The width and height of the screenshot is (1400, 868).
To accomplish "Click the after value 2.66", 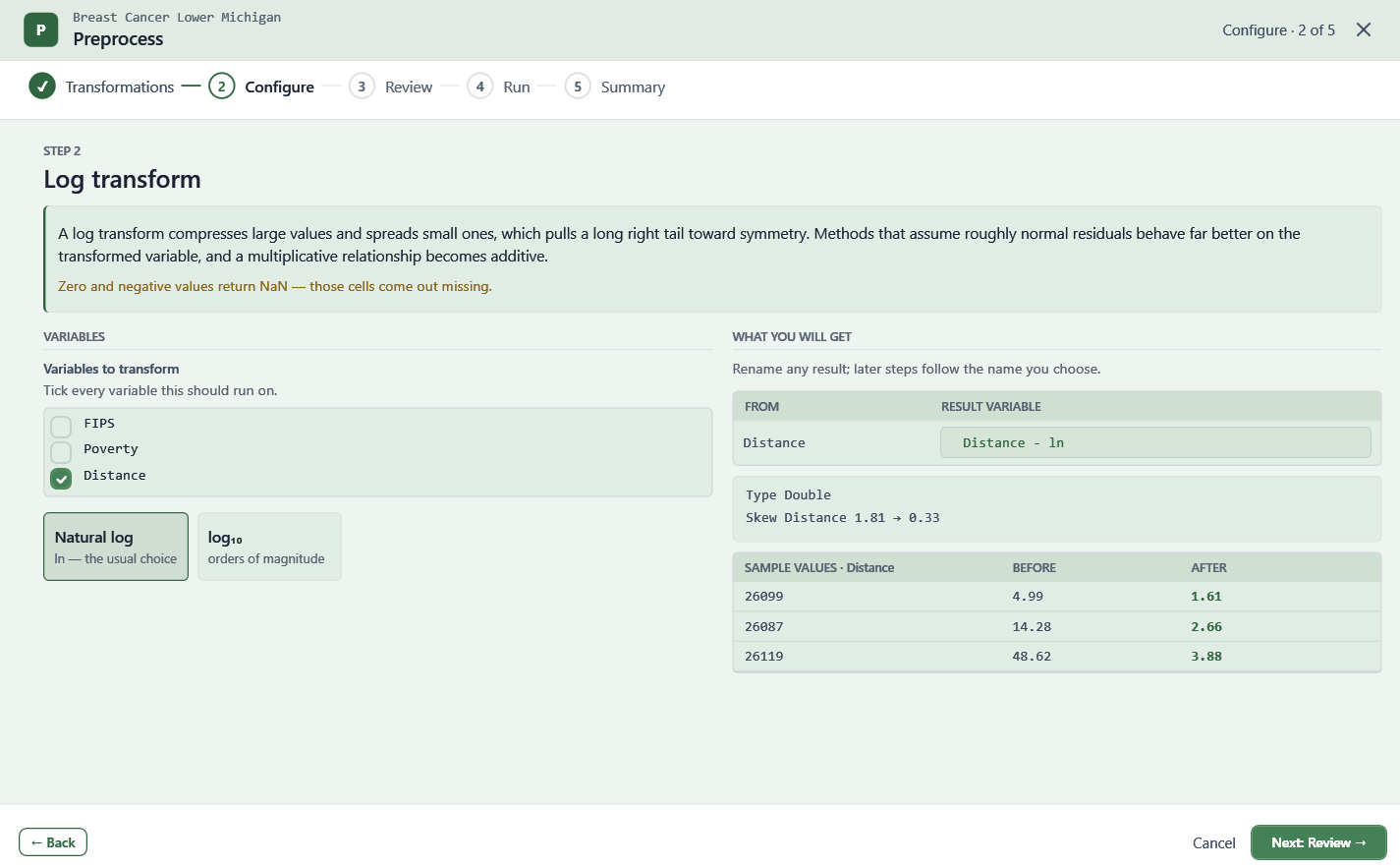I will pos(1206,627).
